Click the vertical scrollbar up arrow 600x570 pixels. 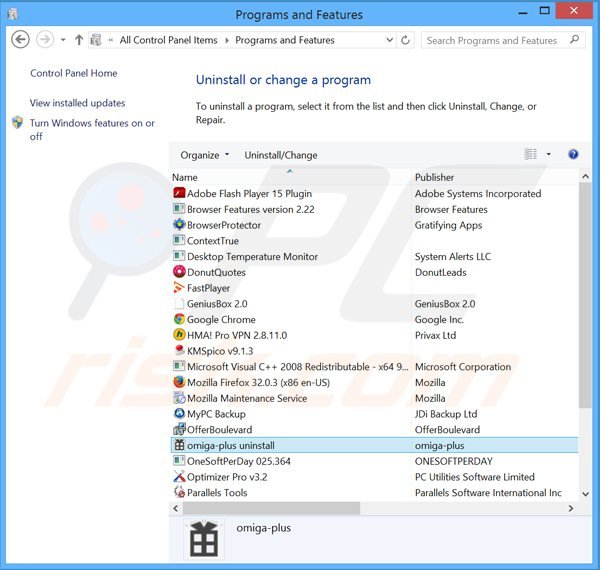585,176
